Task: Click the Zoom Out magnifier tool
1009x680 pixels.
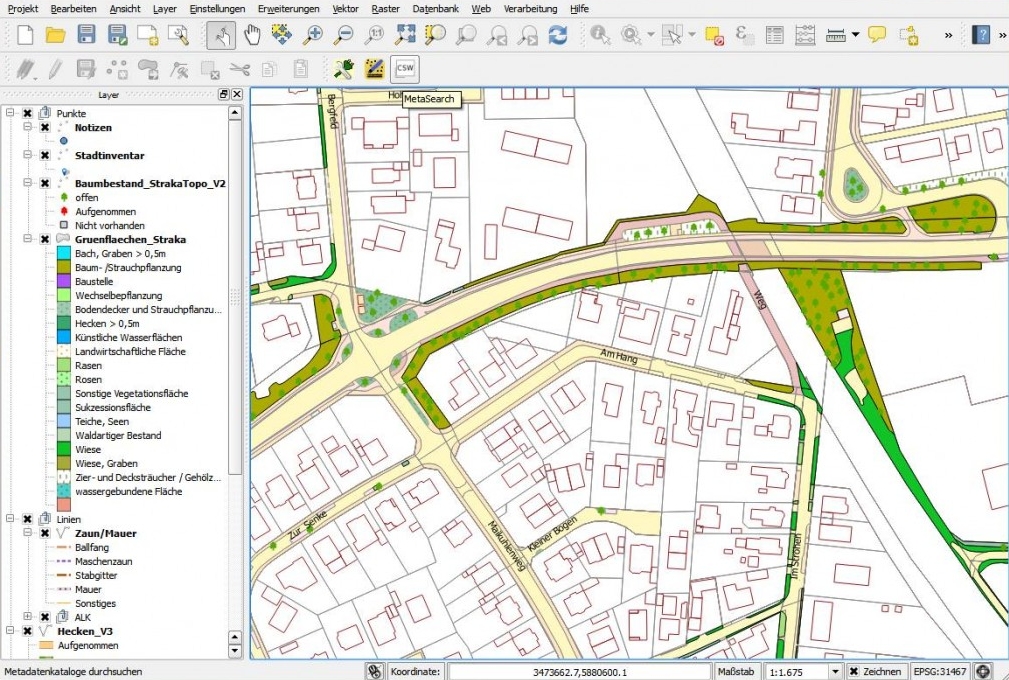Action: 343,35
